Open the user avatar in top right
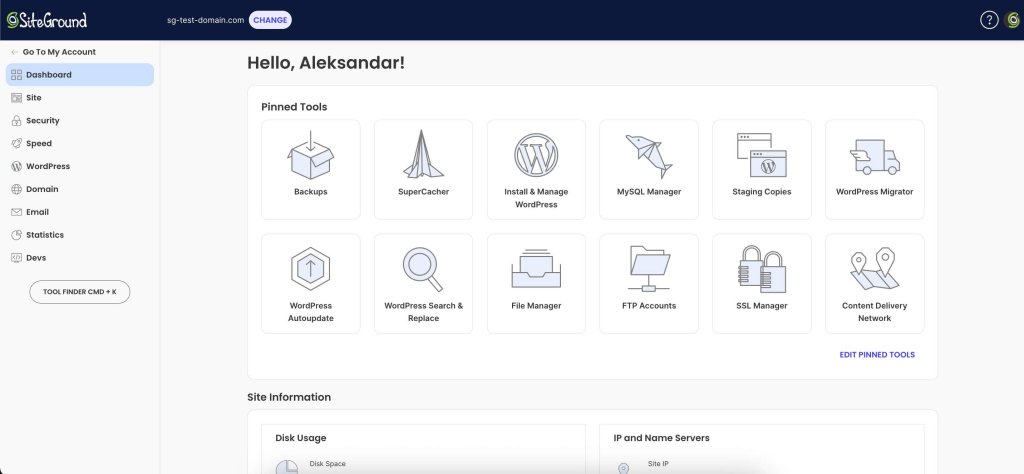The width and height of the screenshot is (1024, 474). point(1014,20)
